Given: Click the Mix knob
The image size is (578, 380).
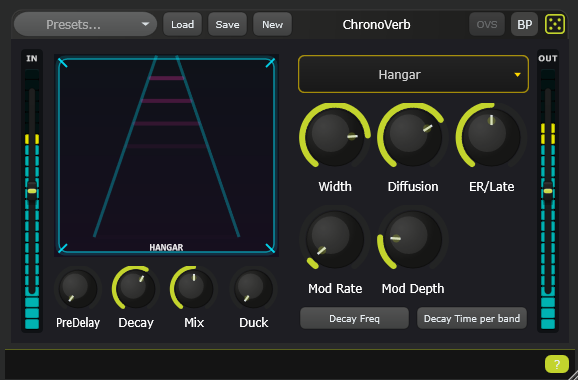Looking at the screenshot, I should (x=194, y=289).
